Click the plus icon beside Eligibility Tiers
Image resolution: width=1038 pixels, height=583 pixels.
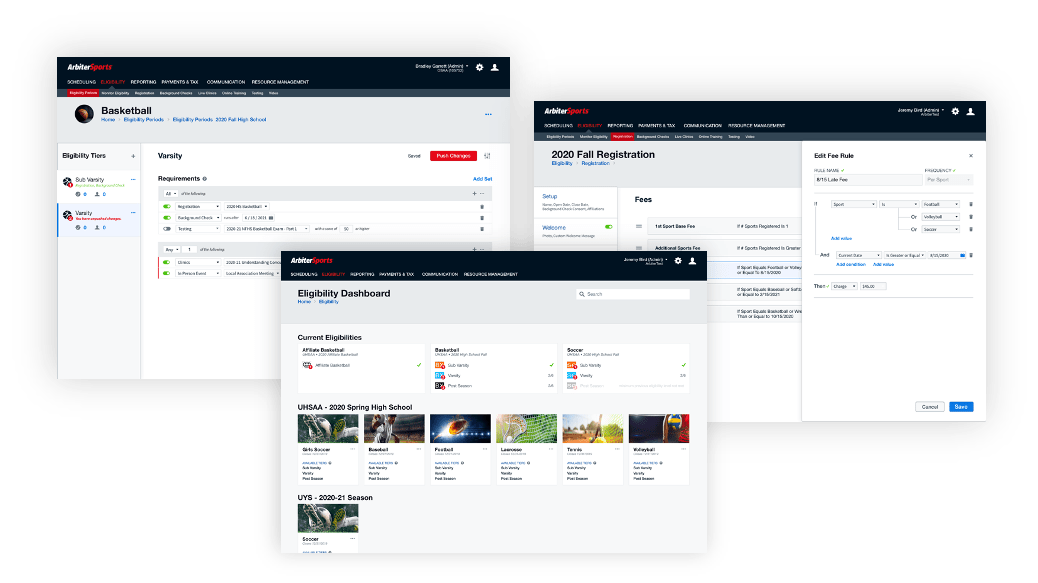click(x=133, y=156)
